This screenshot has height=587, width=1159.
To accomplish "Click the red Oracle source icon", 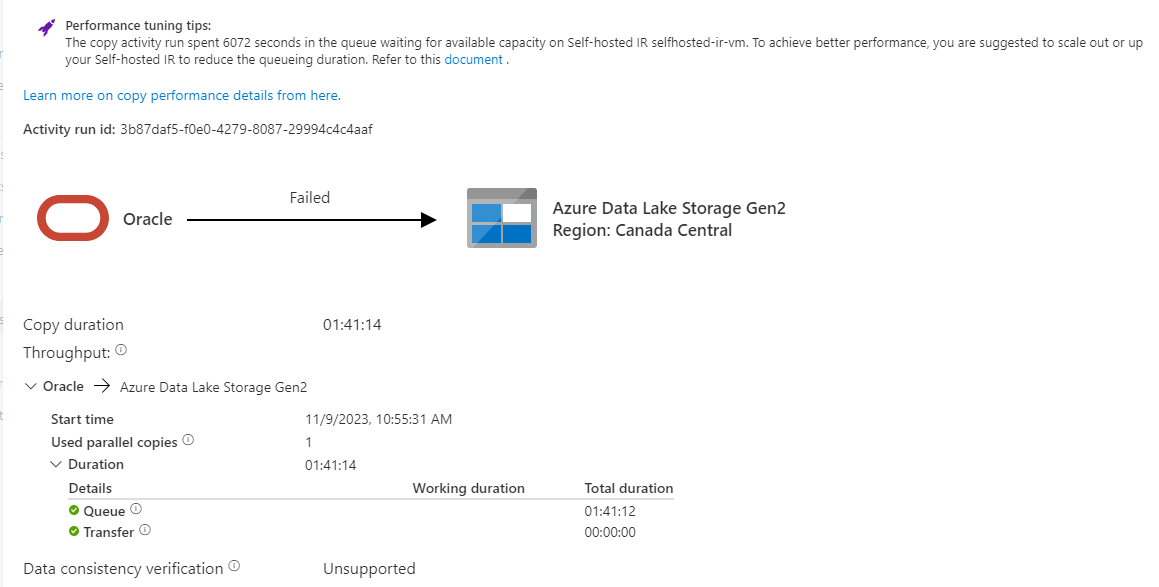I will click(x=73, y=218).
